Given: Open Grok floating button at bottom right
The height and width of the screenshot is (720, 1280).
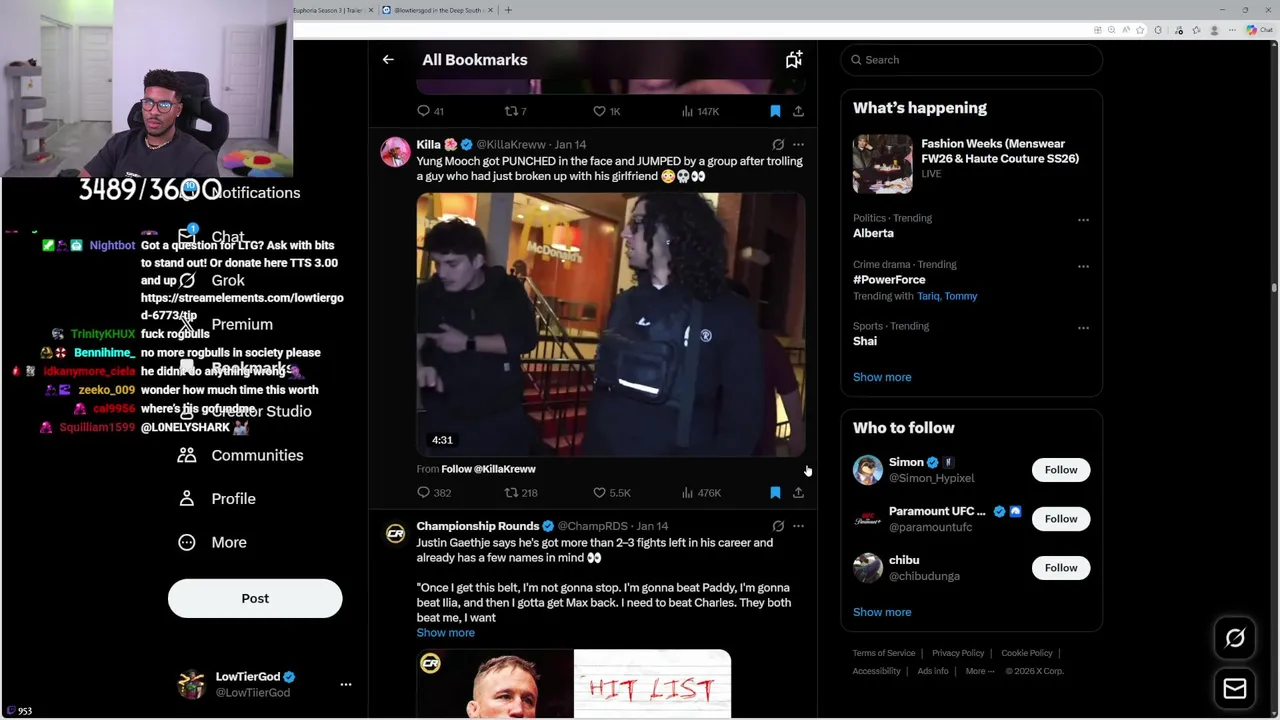Looking at the screenshot, I should click(1235, 638).
